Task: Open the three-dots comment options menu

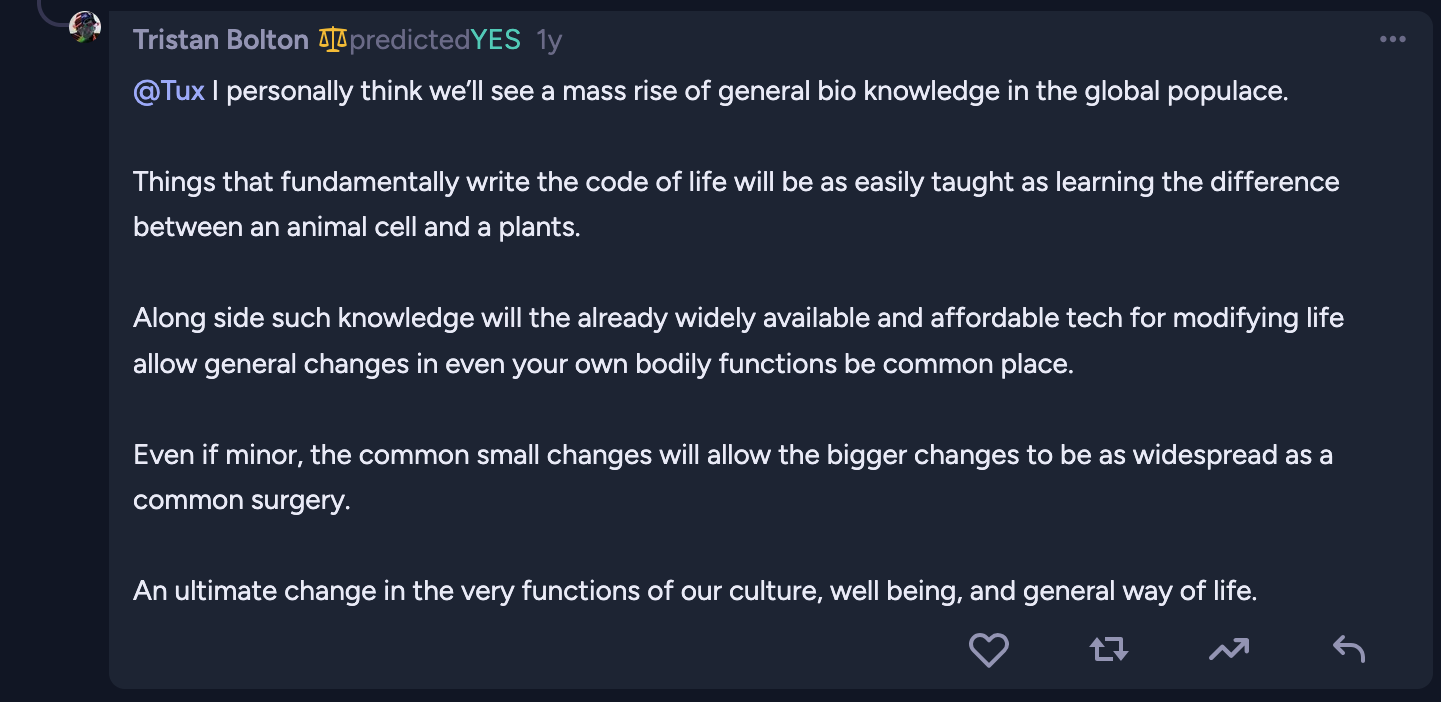Action: click(x=1392, y=39)
